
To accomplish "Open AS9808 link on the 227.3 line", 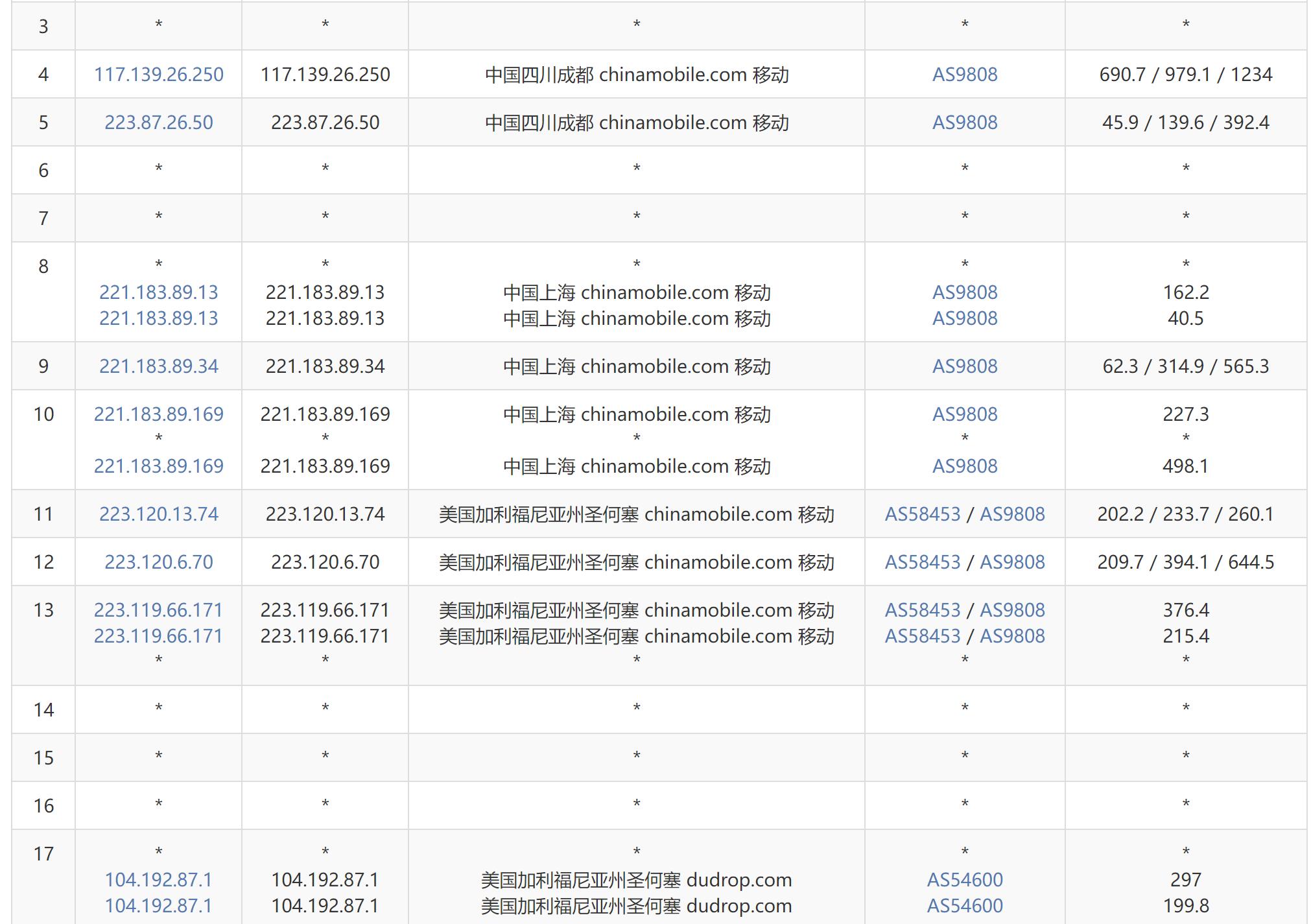I will click(965, 414).
